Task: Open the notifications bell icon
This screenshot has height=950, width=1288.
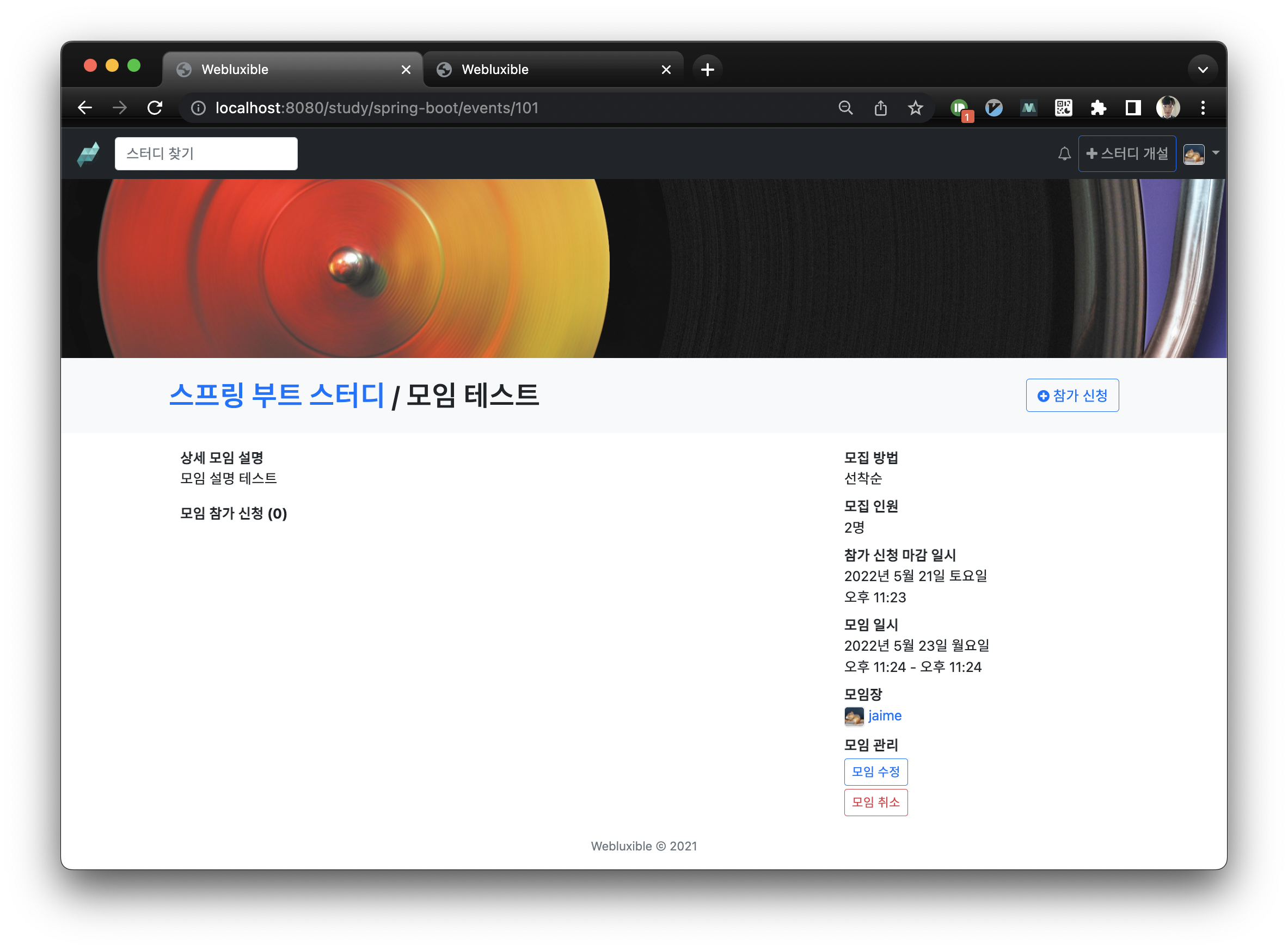Action: click(1064, 153)
